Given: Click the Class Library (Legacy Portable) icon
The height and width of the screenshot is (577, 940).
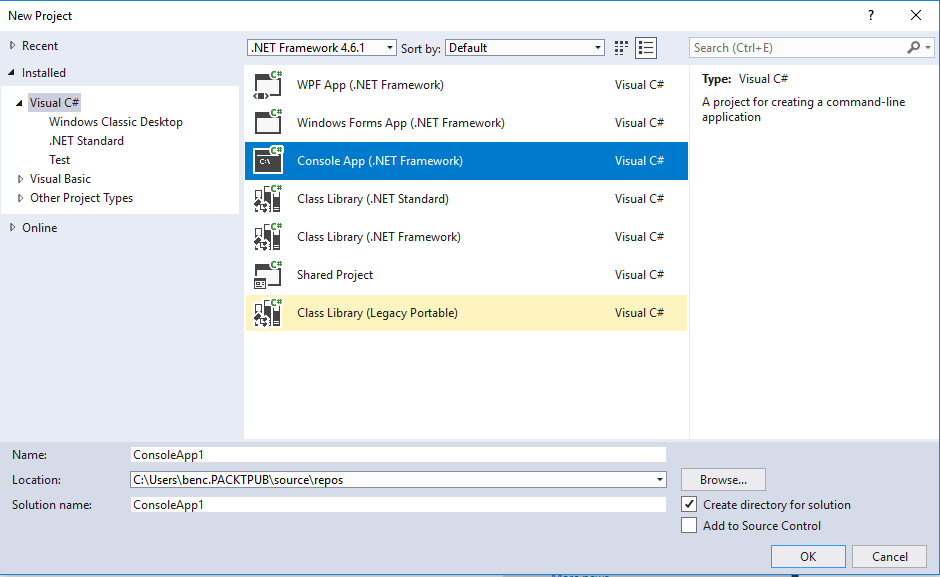Looking at the screenshot, I should coord(267,313).
